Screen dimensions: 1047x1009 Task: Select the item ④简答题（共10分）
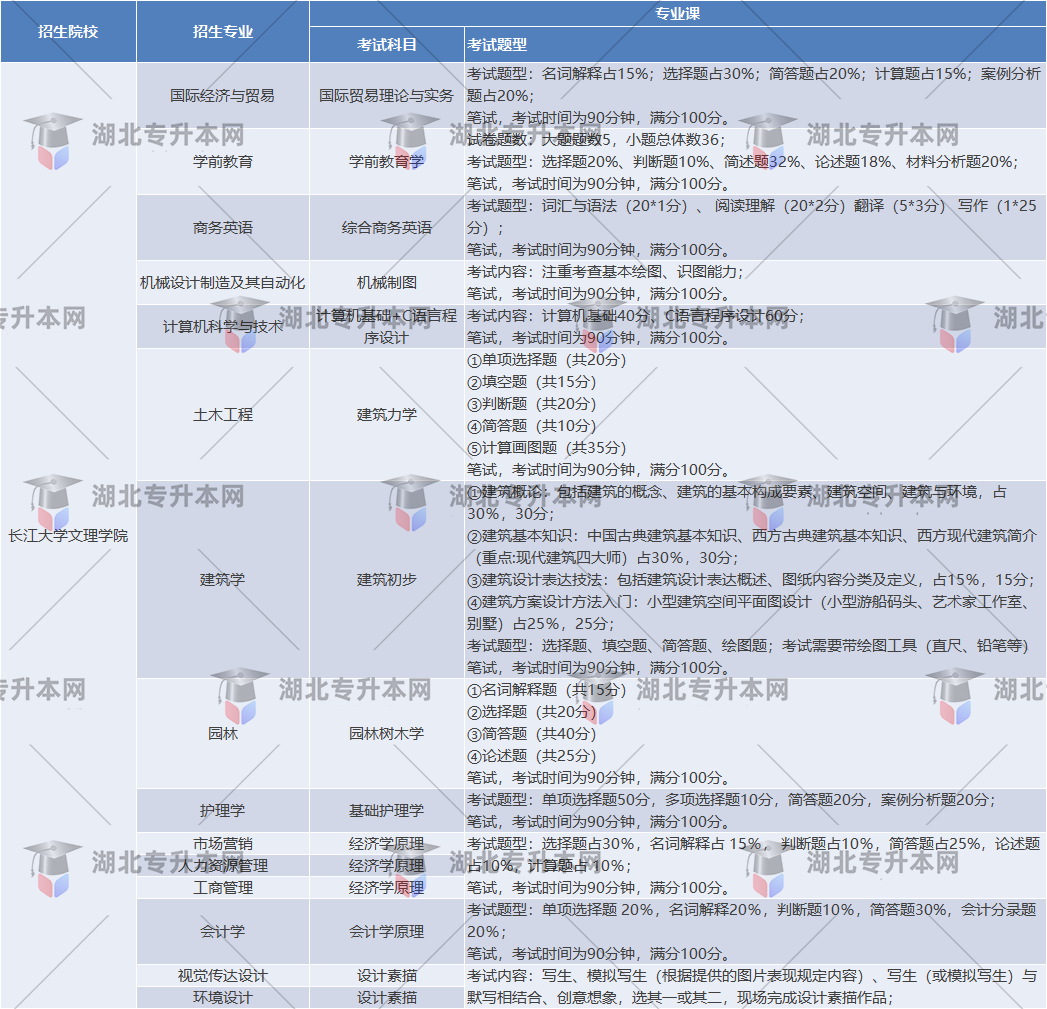click(532, 426)
